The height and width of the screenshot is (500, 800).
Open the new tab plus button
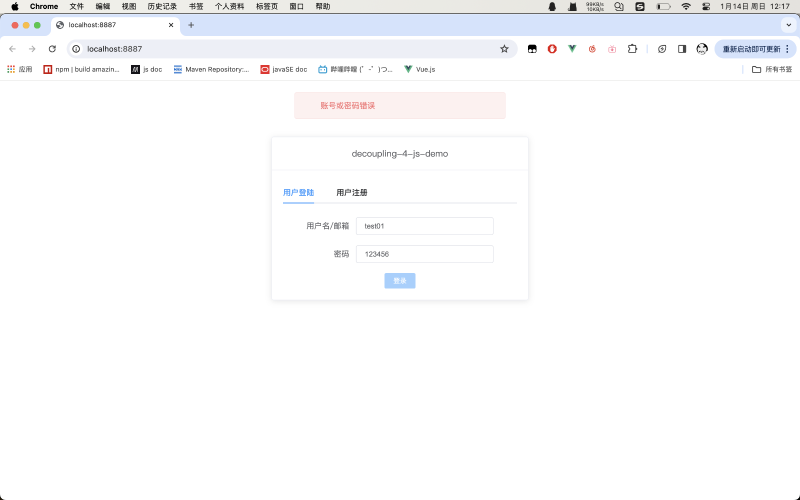(191, 25)
